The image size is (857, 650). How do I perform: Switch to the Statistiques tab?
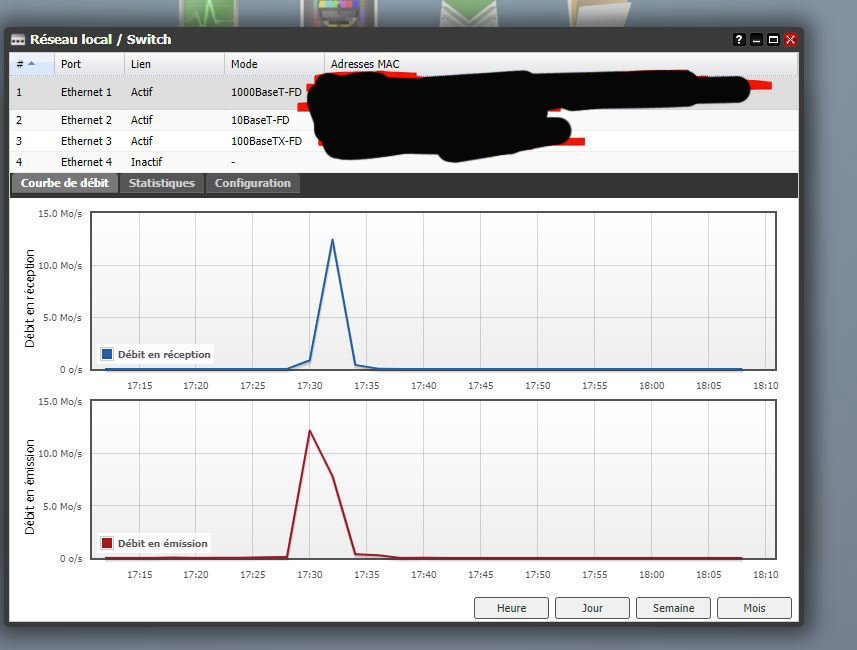[162, 184]
